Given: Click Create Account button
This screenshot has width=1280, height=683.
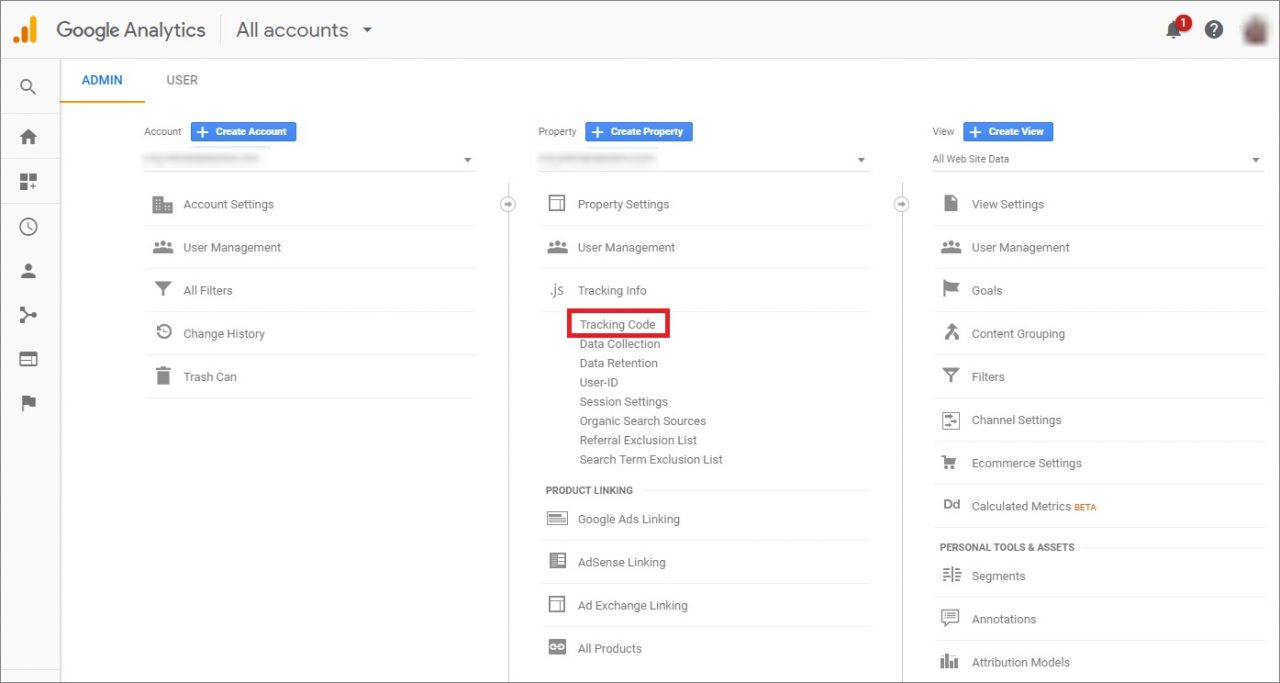Looking at the screenshot, I should pos(243,131).
